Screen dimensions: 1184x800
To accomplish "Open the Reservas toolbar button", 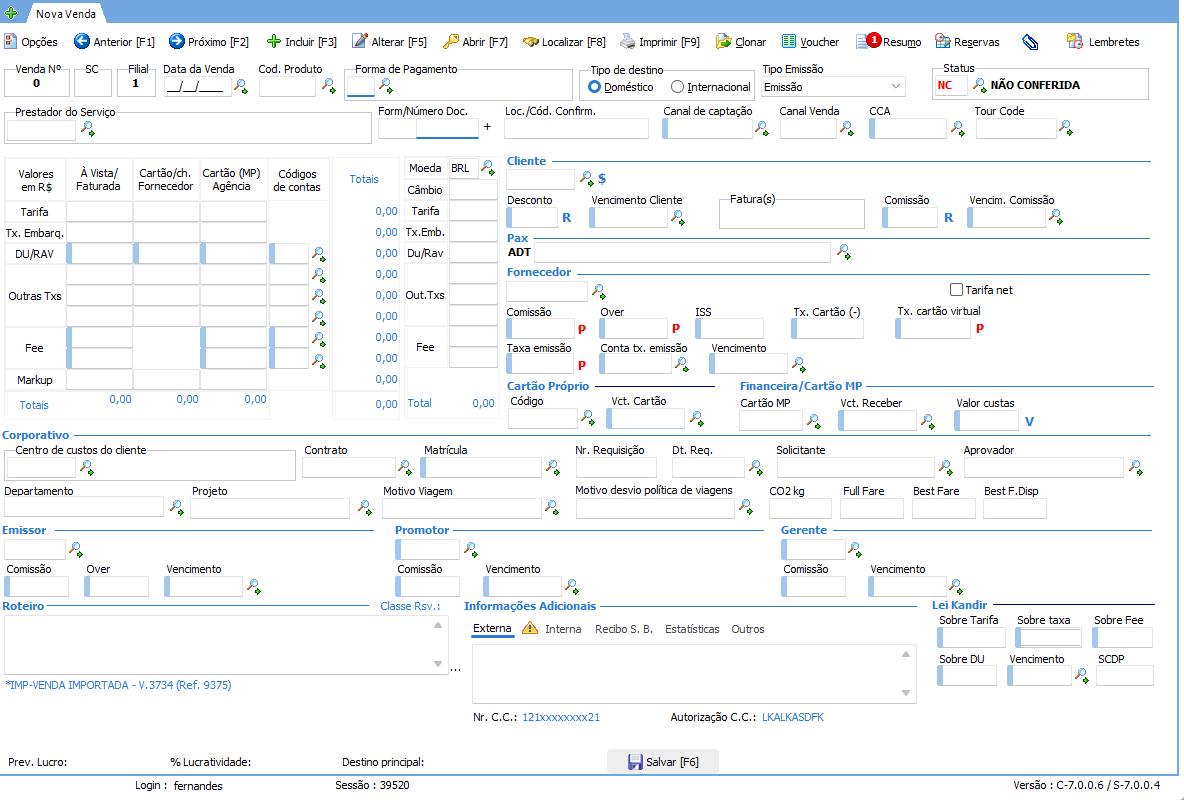I will pyautogui.click(x=967, y=42).
